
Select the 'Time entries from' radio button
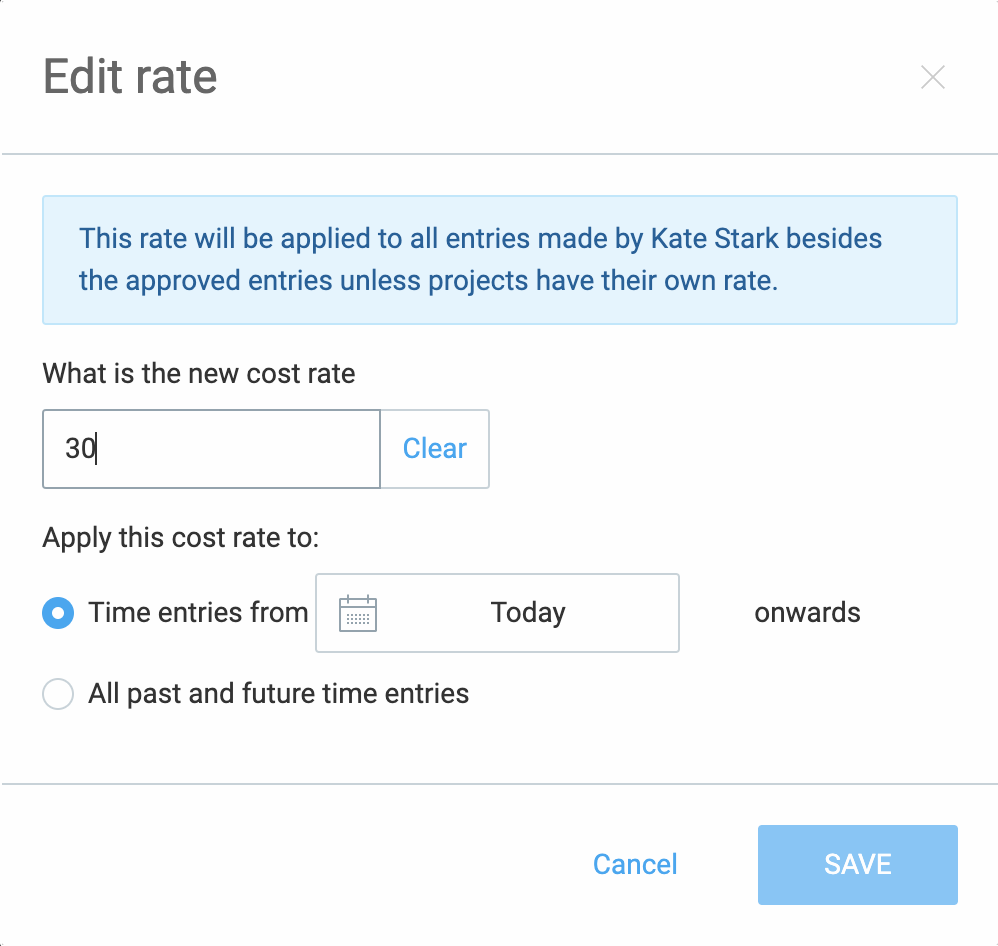58,613
